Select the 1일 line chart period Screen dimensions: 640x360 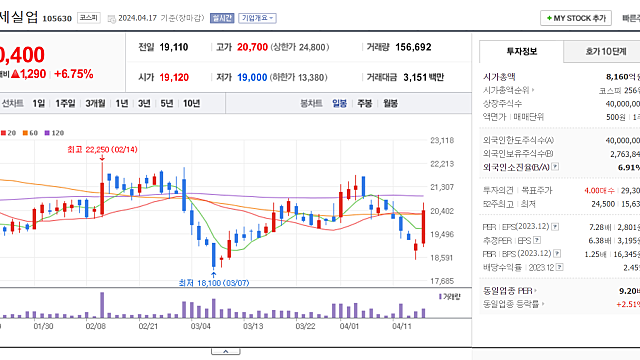(x=39, y=104)
